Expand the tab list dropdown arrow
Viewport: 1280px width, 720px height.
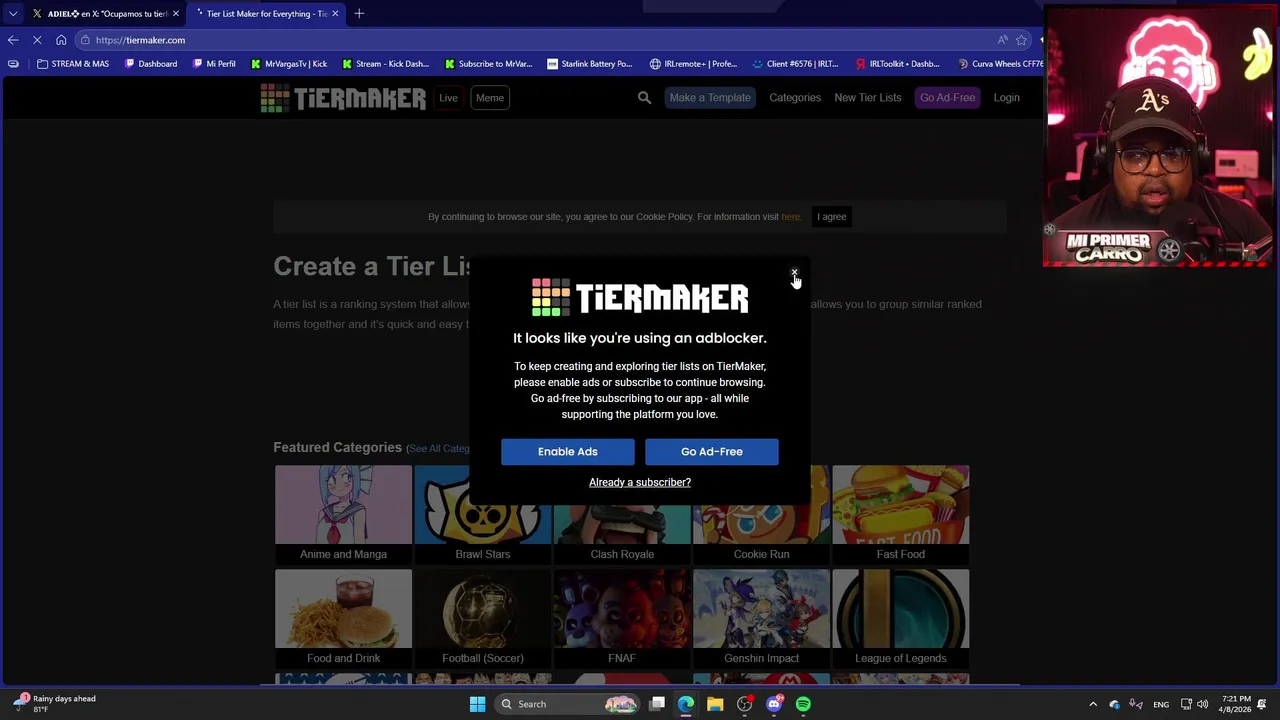(x=12, y=13)
